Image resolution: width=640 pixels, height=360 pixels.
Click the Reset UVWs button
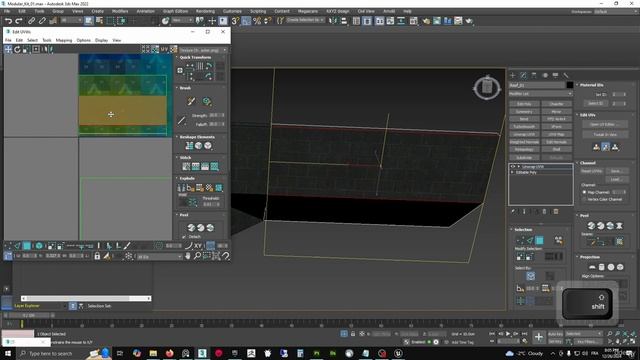click(591, 171)
